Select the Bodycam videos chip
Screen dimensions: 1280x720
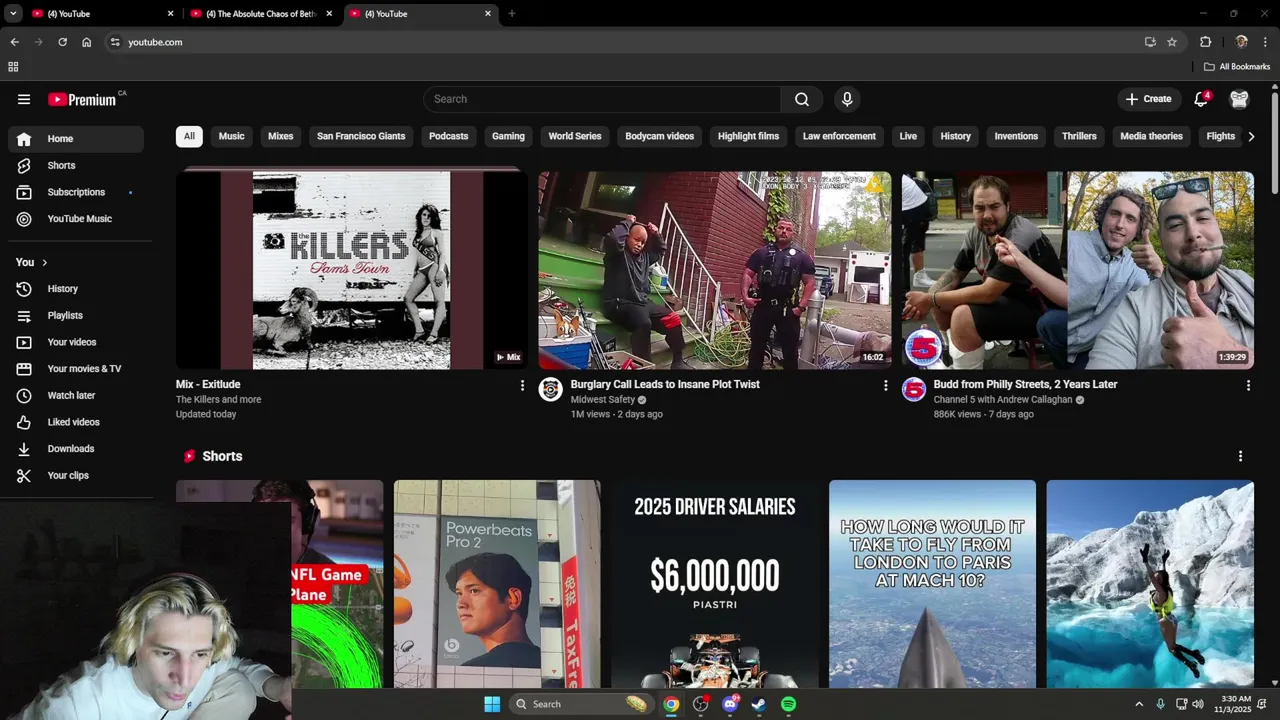point(659,136)
